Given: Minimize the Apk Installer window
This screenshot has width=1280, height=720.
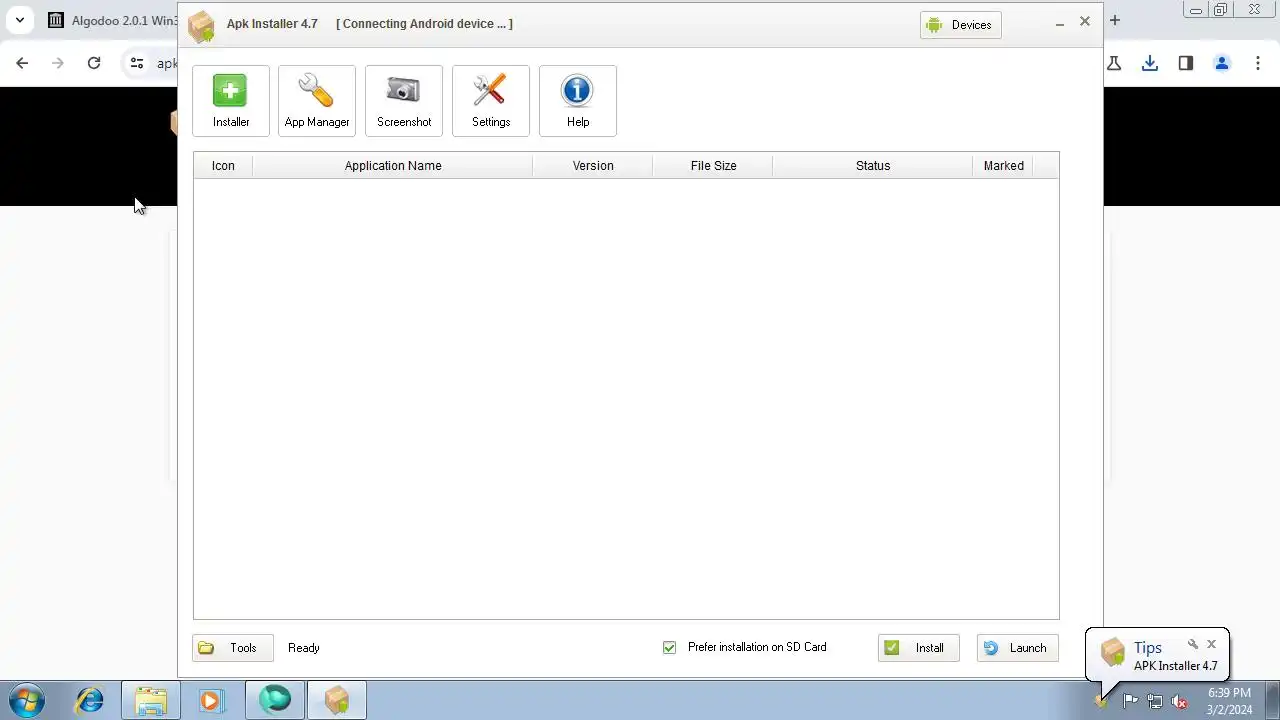Looking at the screenshot, I should 1059,23.
